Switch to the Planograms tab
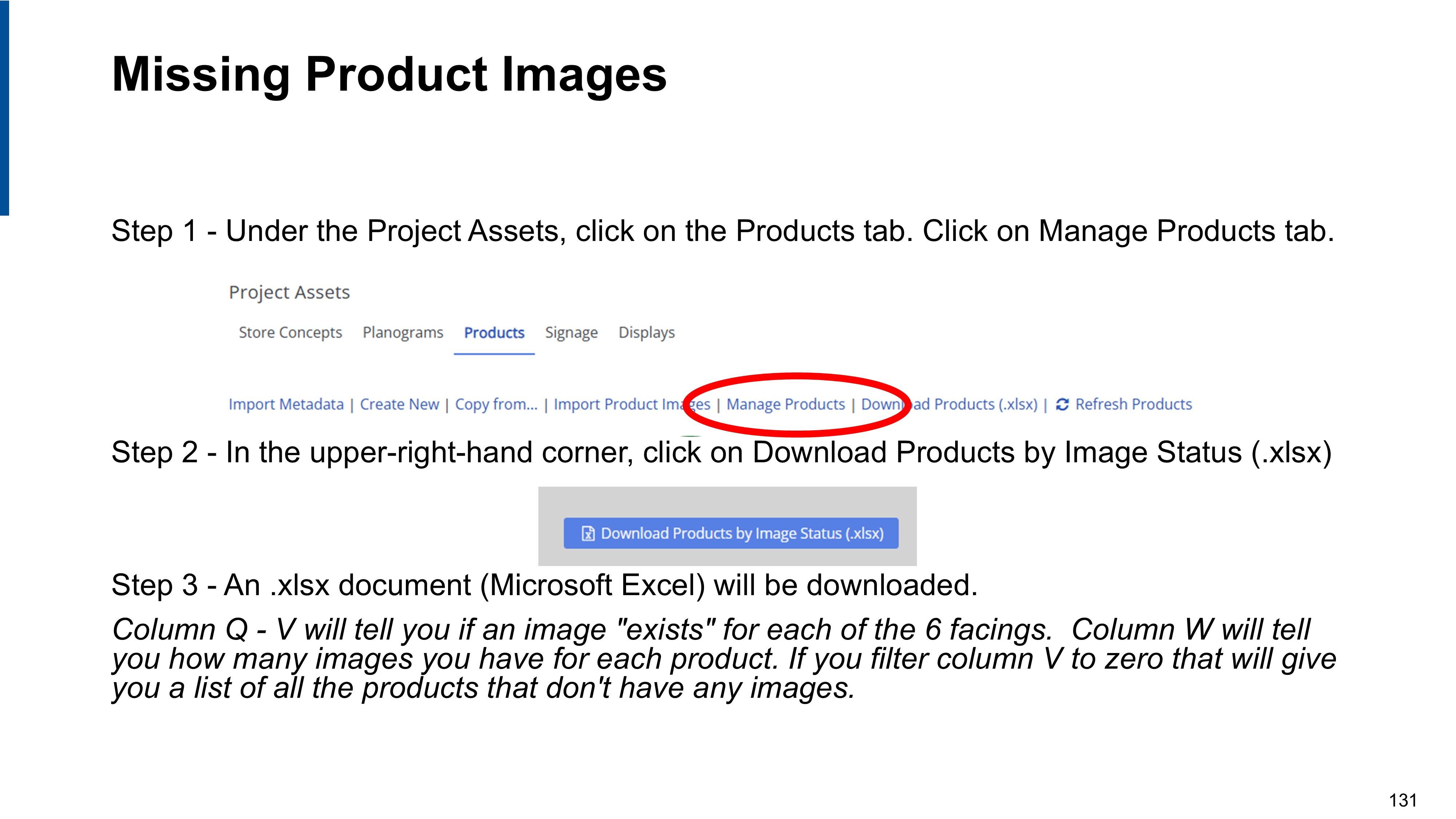1456x819 pixels. tap(403, 333)
